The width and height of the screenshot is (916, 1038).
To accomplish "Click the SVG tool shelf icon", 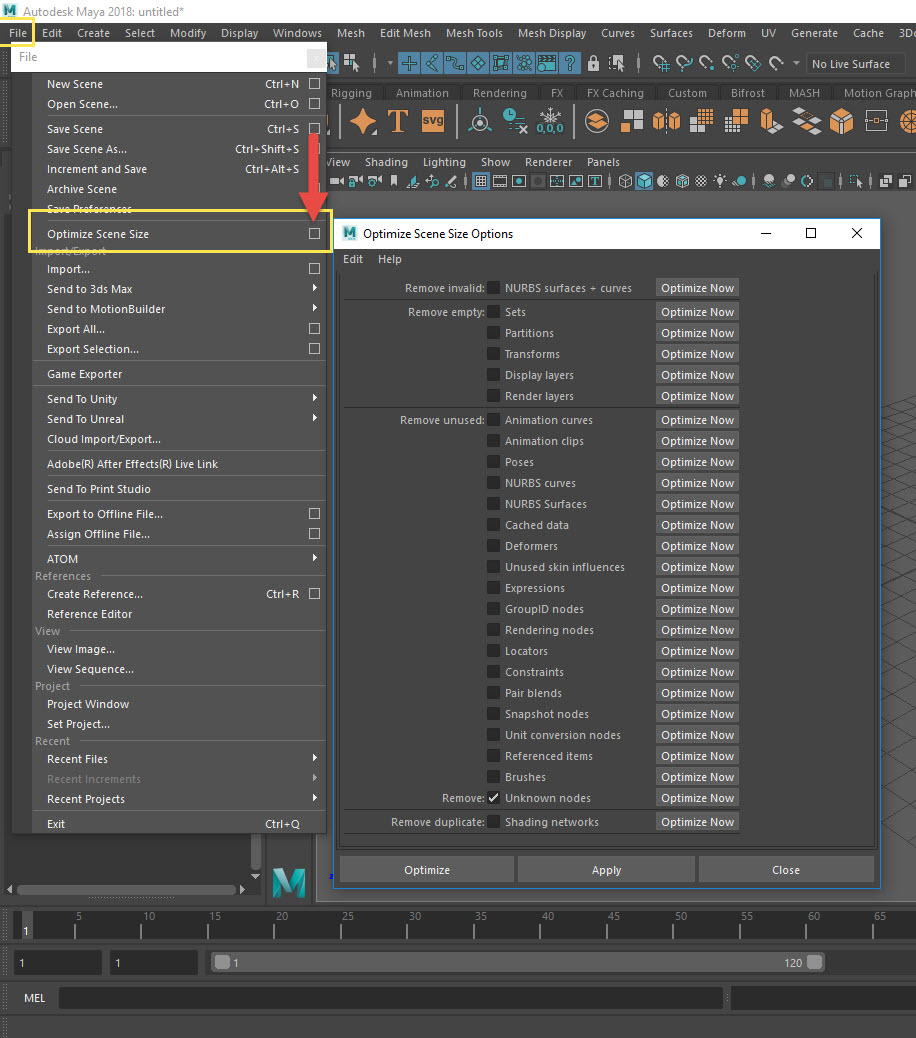I will click(433, 120).
